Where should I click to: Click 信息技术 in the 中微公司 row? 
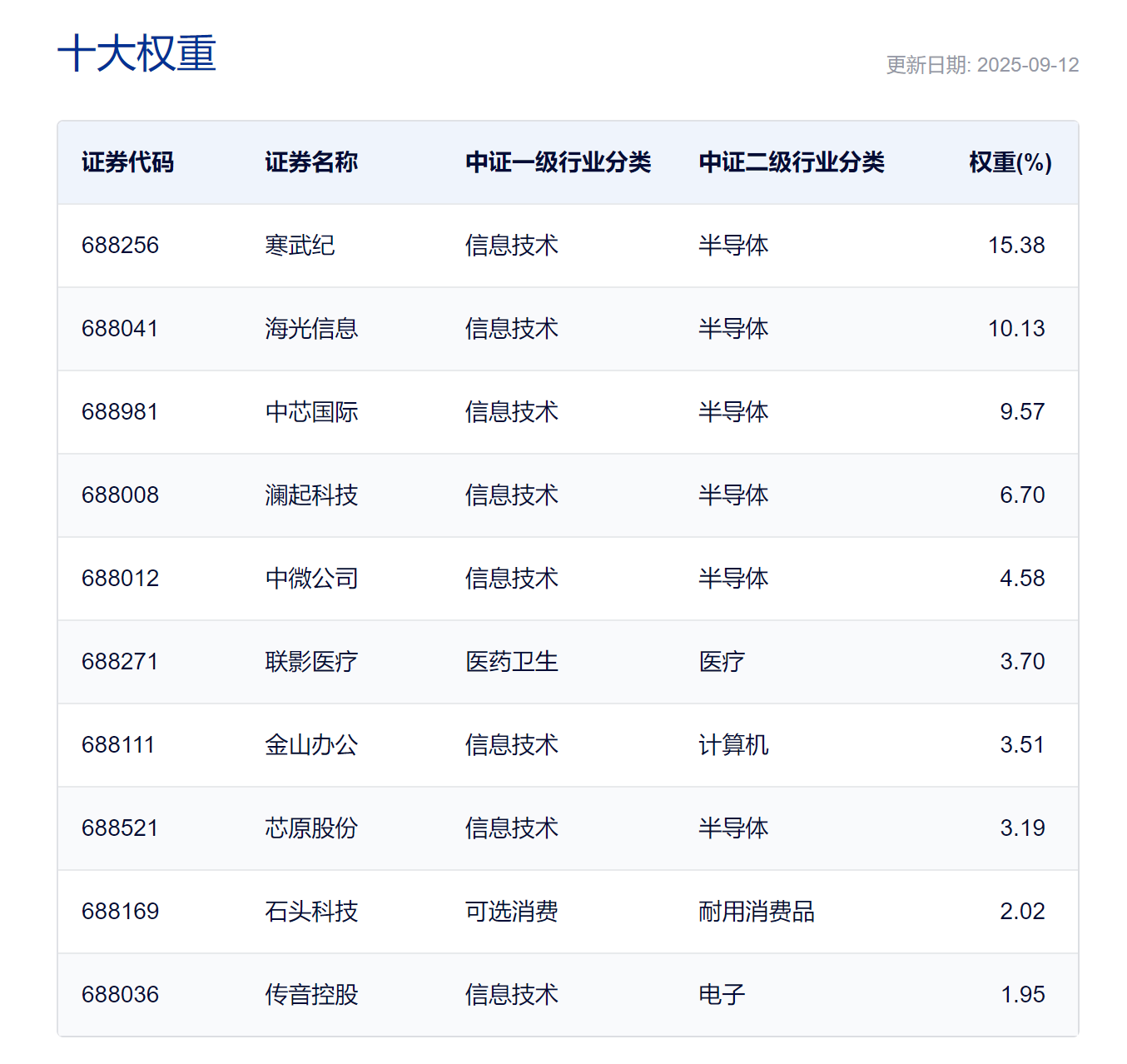click(x=512, y=579)
